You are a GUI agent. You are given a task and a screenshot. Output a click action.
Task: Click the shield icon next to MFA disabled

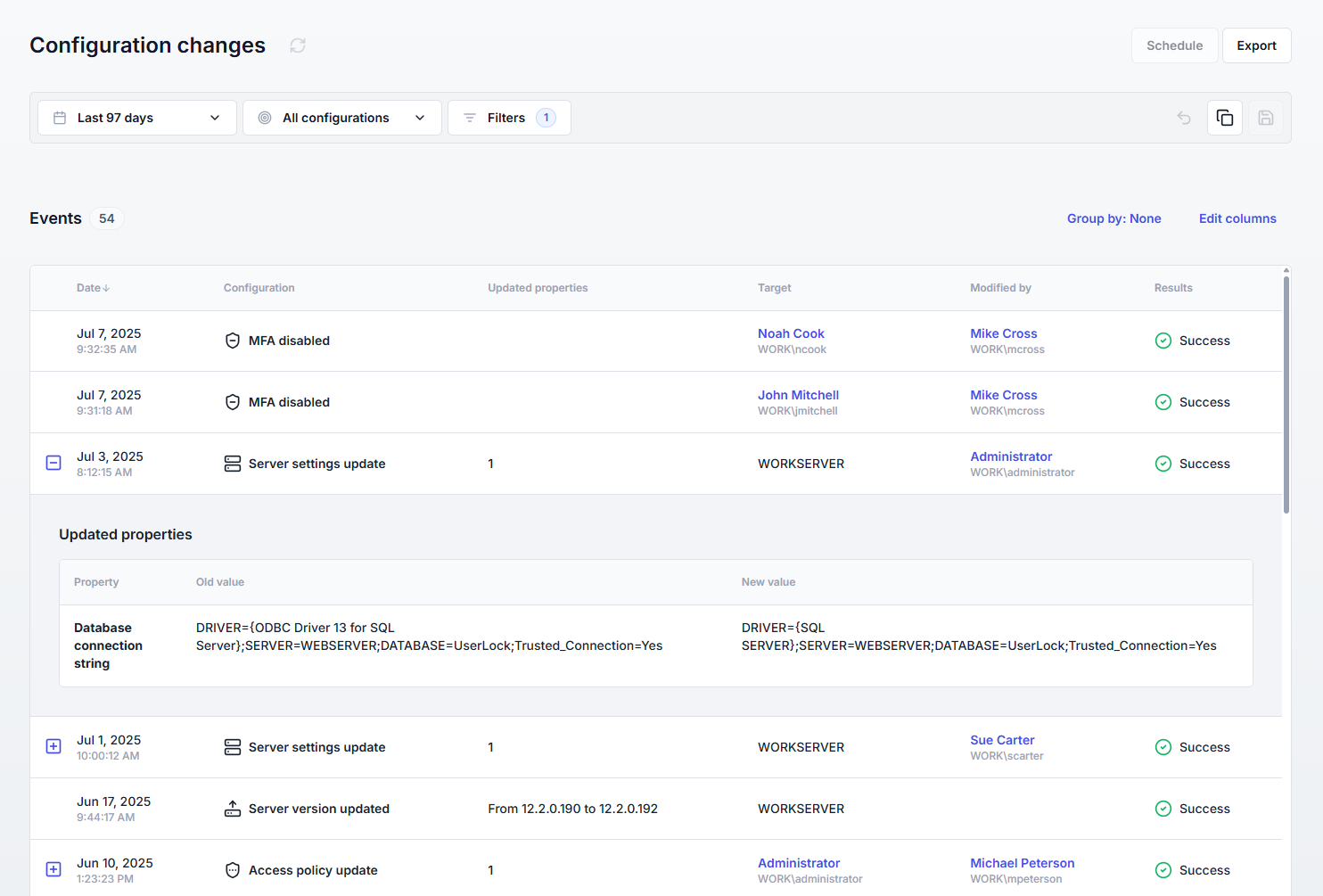pyautogui.click(x=232, y=340)
